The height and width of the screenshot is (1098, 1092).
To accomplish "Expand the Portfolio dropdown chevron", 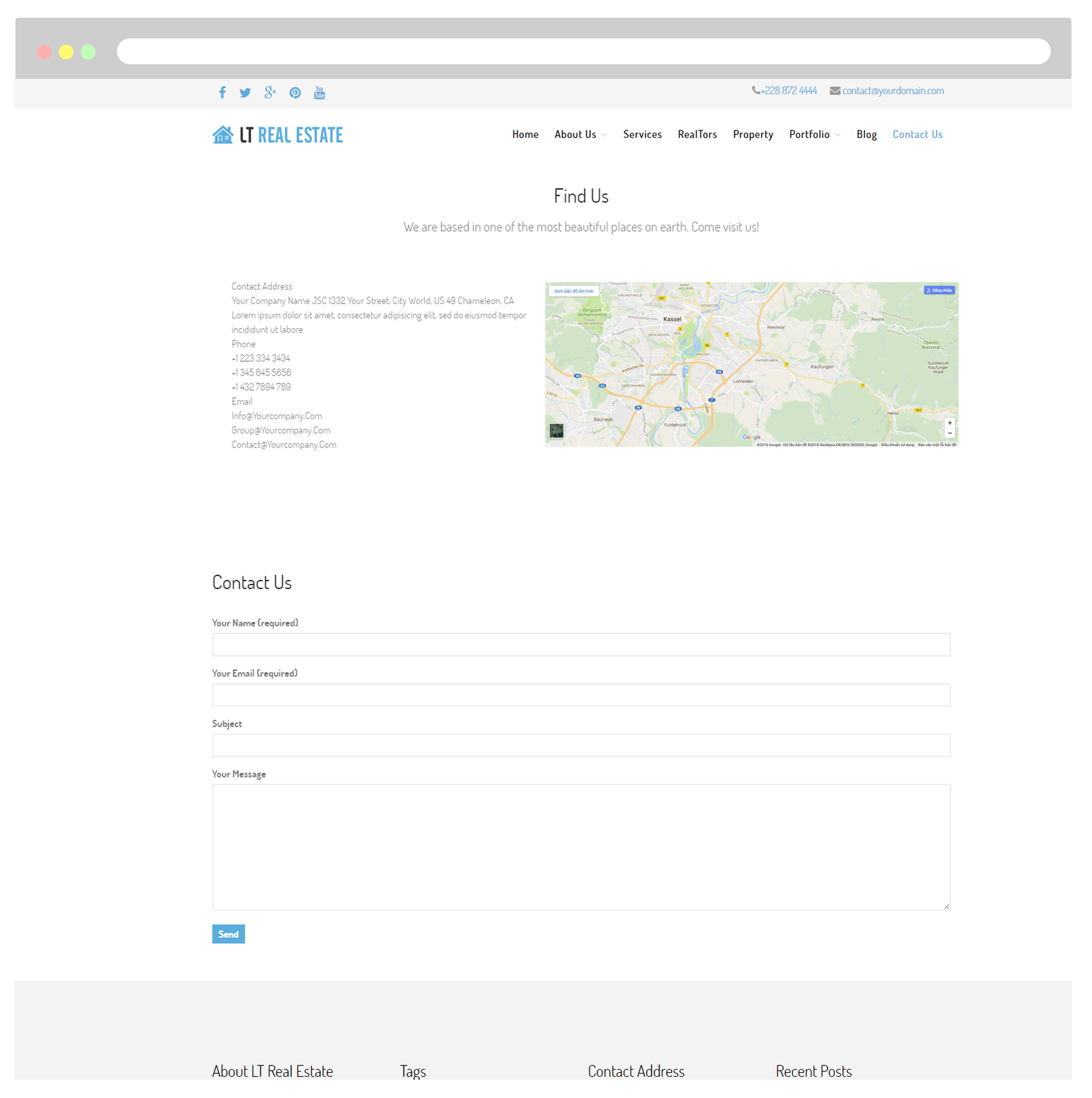I will (838, 135).
